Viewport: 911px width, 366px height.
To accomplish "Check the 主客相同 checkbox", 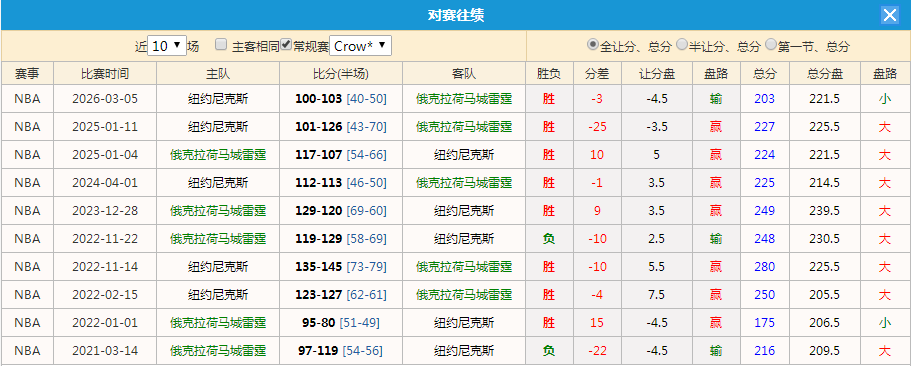I will 221,45.
